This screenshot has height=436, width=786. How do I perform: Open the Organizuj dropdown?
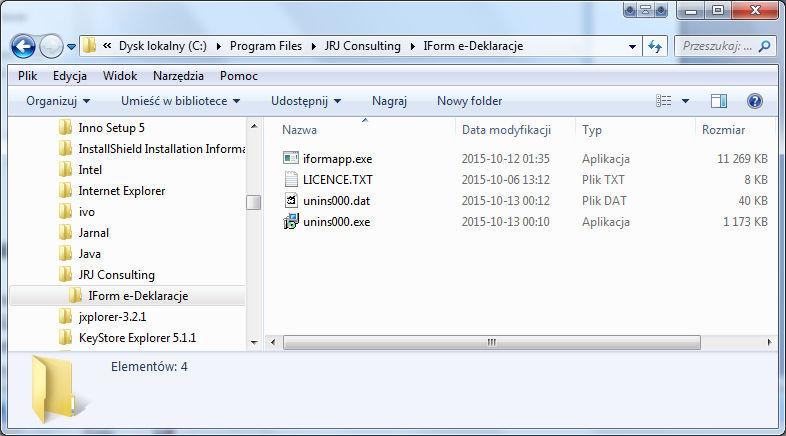tap(58, 101)
